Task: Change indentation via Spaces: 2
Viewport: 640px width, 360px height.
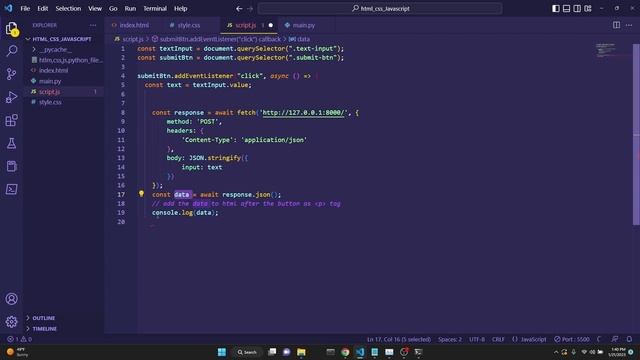Action: pos(450,339)
